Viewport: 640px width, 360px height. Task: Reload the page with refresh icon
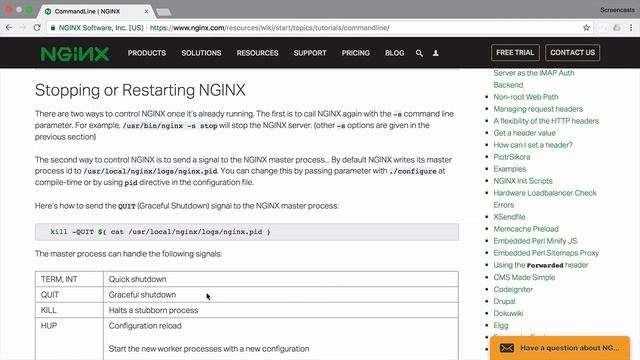[x=37, y=28]
